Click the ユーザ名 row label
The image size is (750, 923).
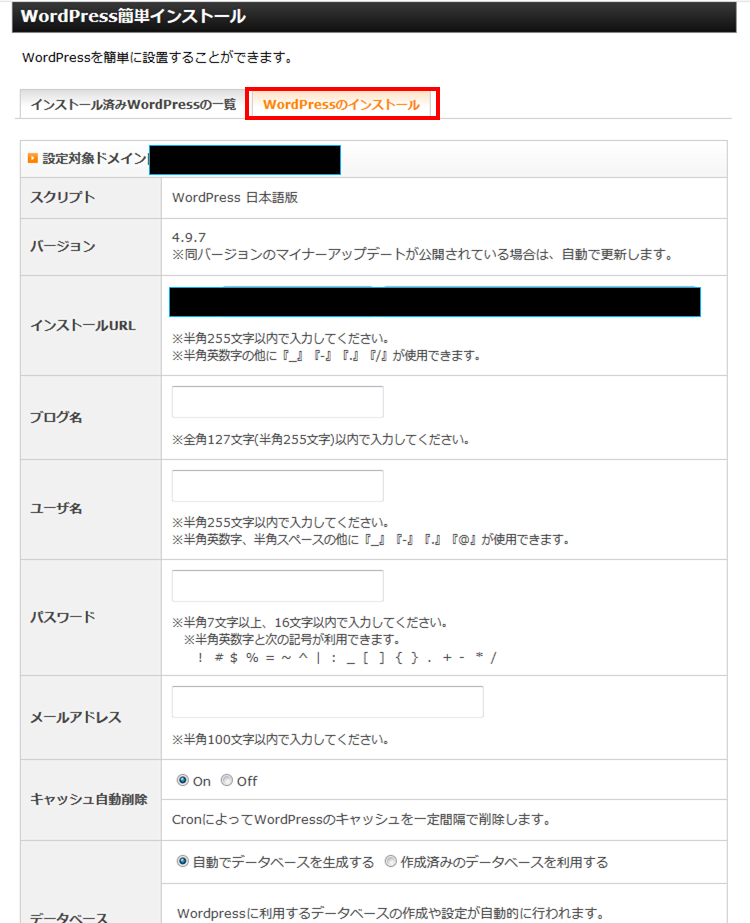click(x=56, y=509)
